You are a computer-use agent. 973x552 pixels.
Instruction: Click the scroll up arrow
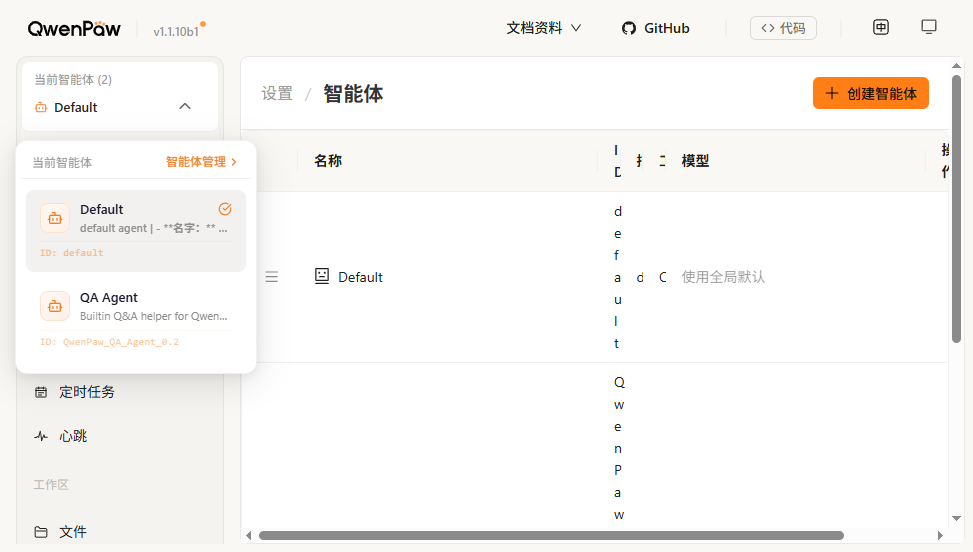pyautogui.click(x=956, y=65)
